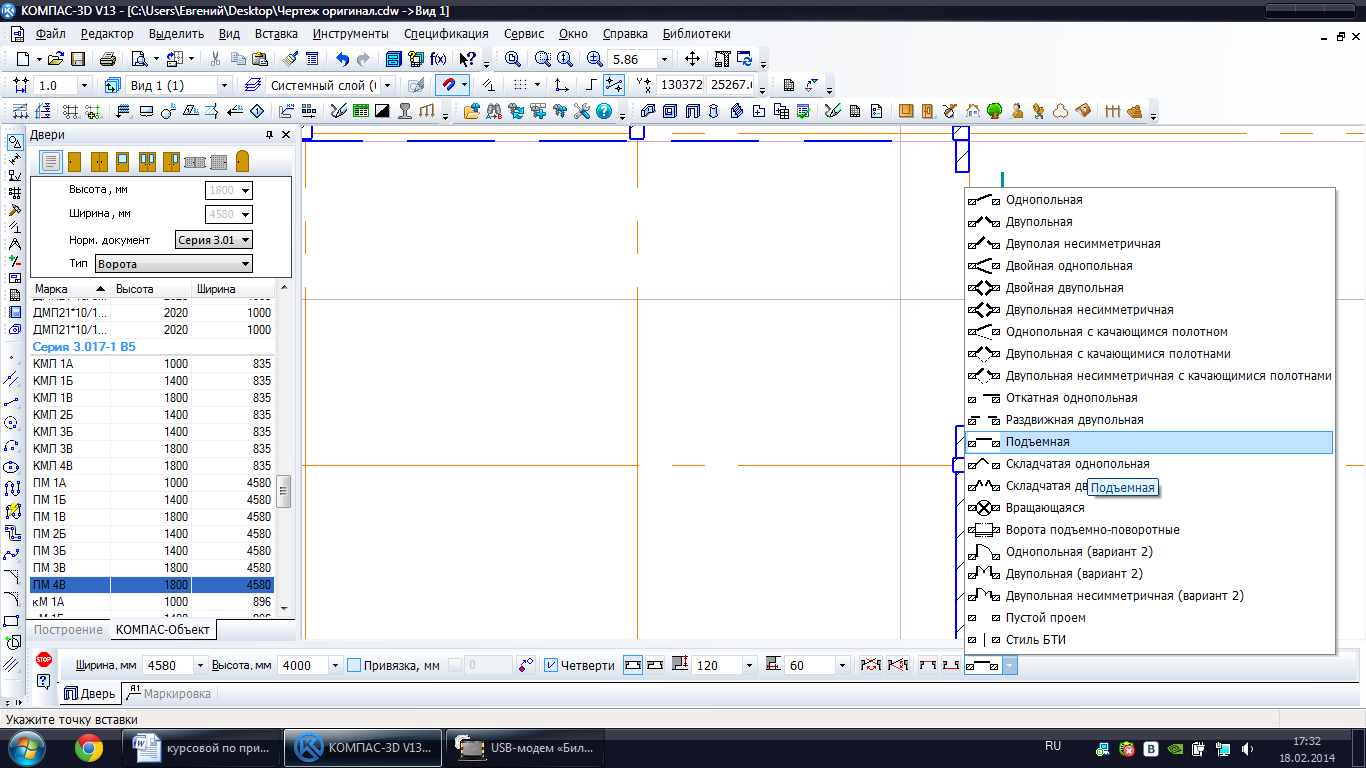Select the double-leaf solid door icon in the Двери panel
Viewport: 1366px width, 768px height.
click(x=99, y=161)
